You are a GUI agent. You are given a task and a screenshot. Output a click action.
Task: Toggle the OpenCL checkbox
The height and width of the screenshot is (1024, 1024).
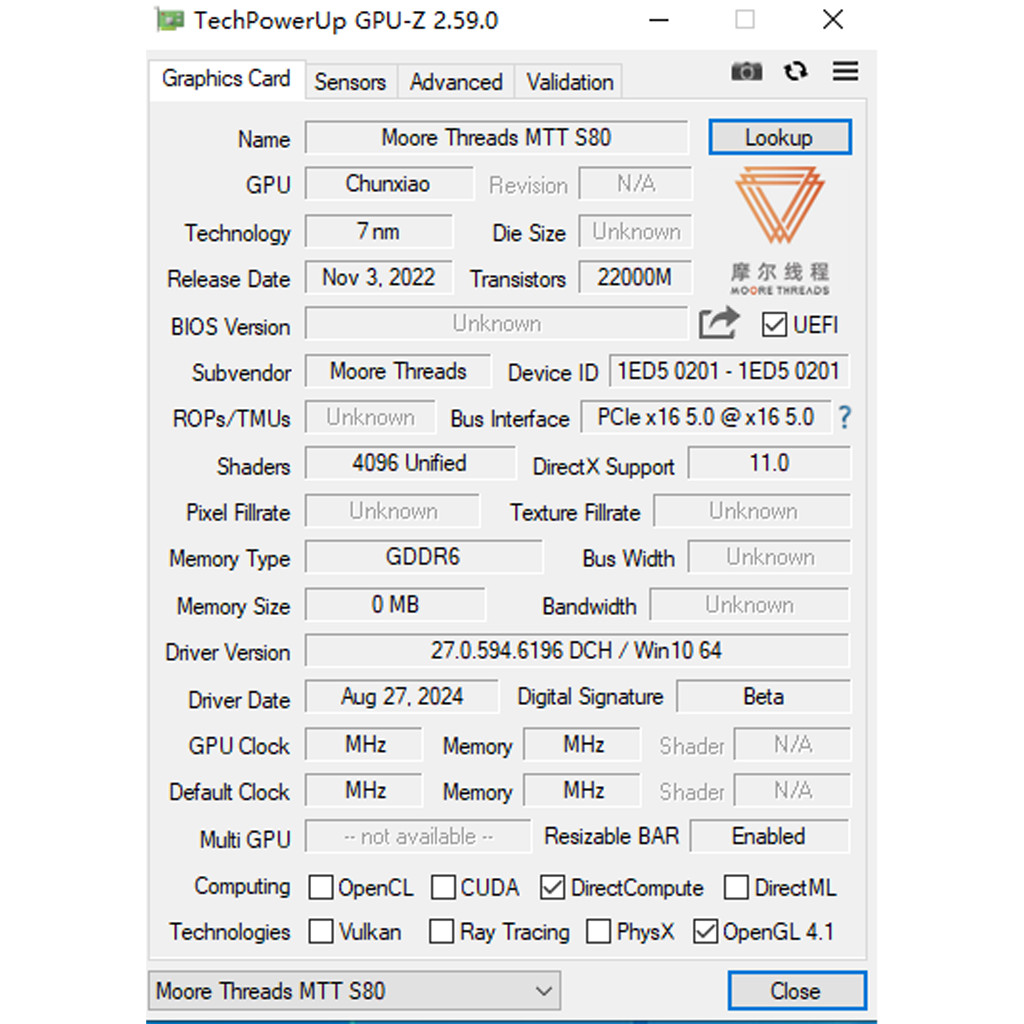(321, 887)
